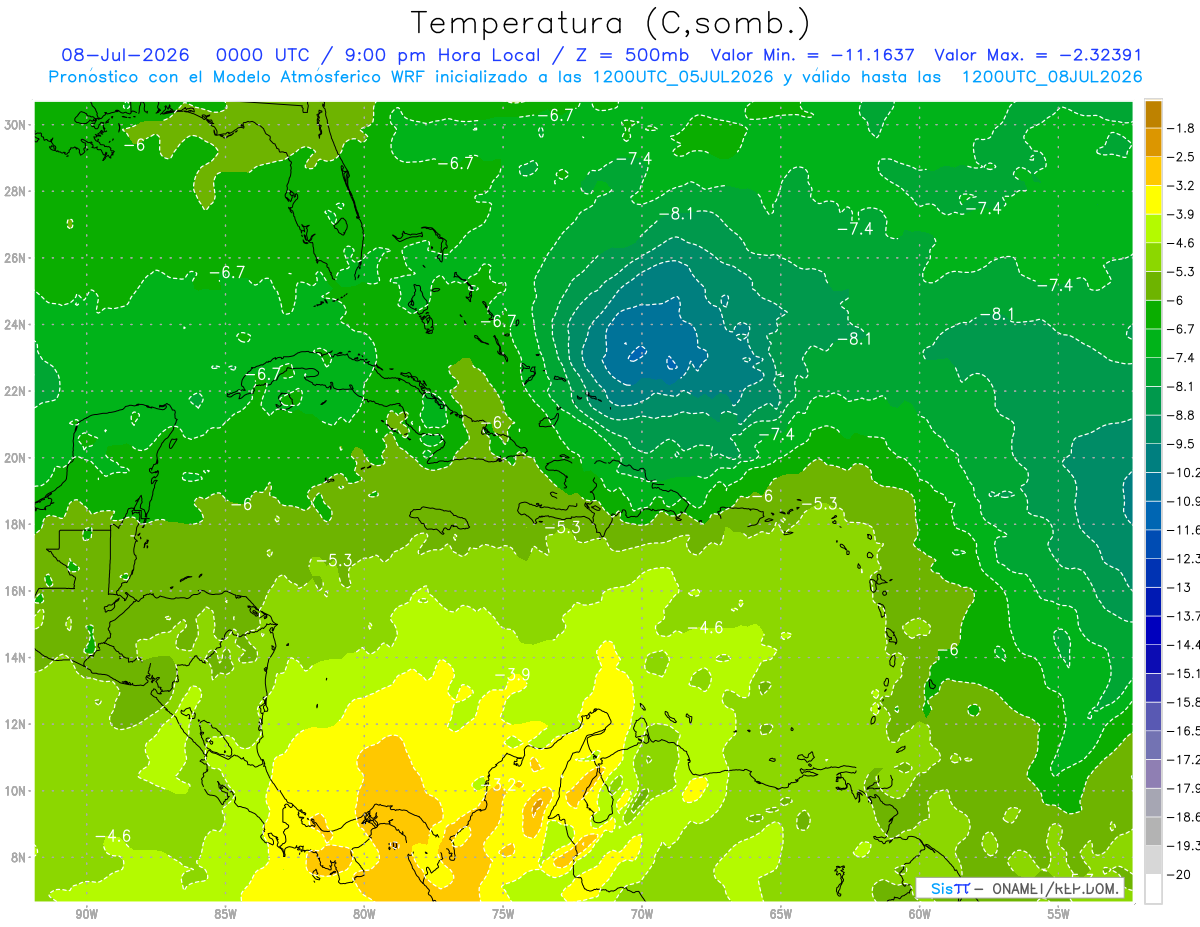The height and width of the screenshot is (927, 1200).
Task: Click the longitude axis label "60W"
Action: [x=920, y=914]
